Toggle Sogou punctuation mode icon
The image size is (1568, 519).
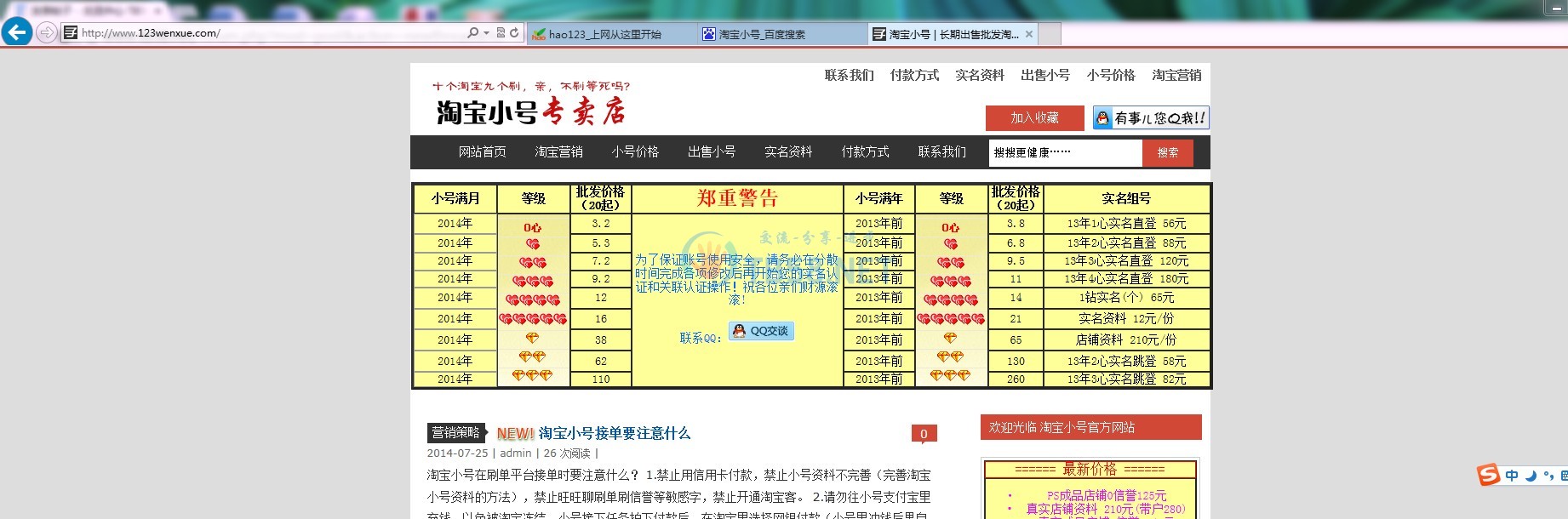click(1548, 476)
